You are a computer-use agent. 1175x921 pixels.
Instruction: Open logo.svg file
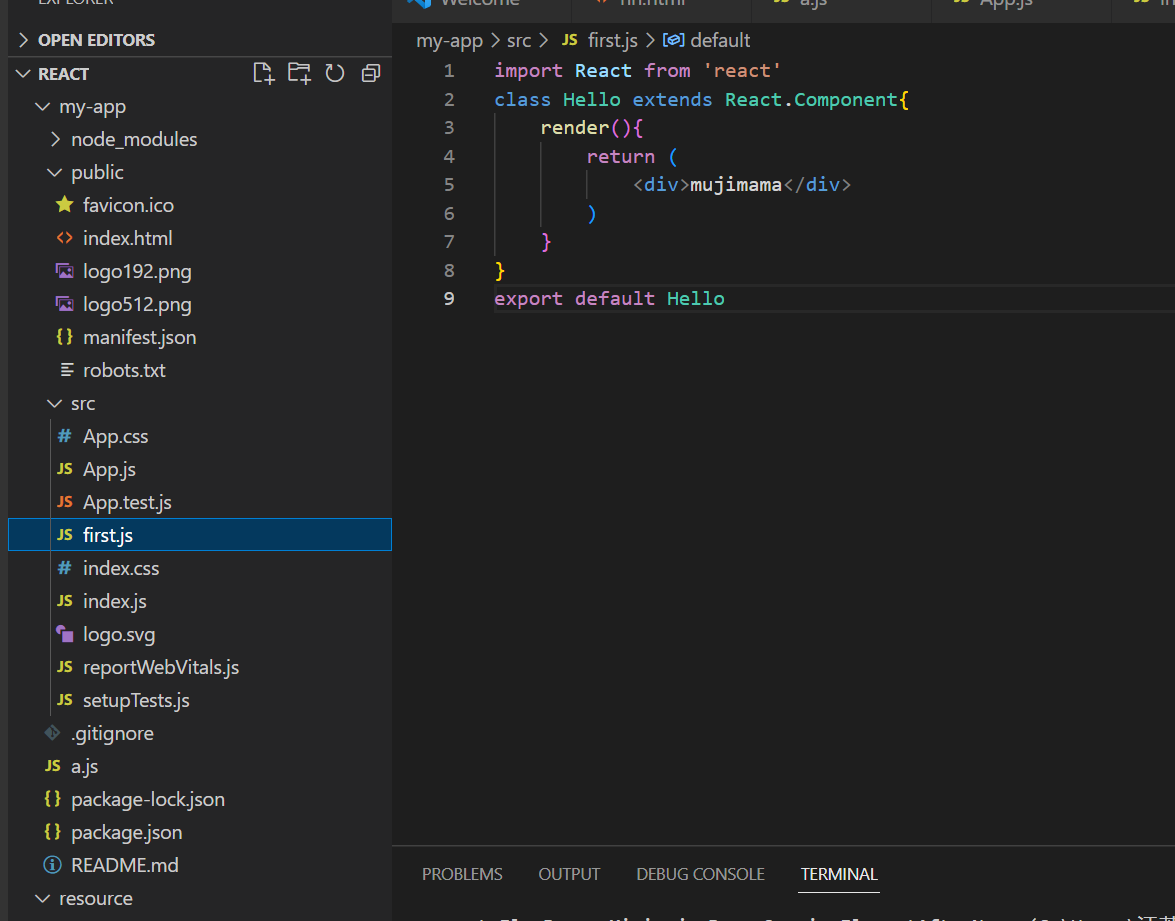[118, 634]
